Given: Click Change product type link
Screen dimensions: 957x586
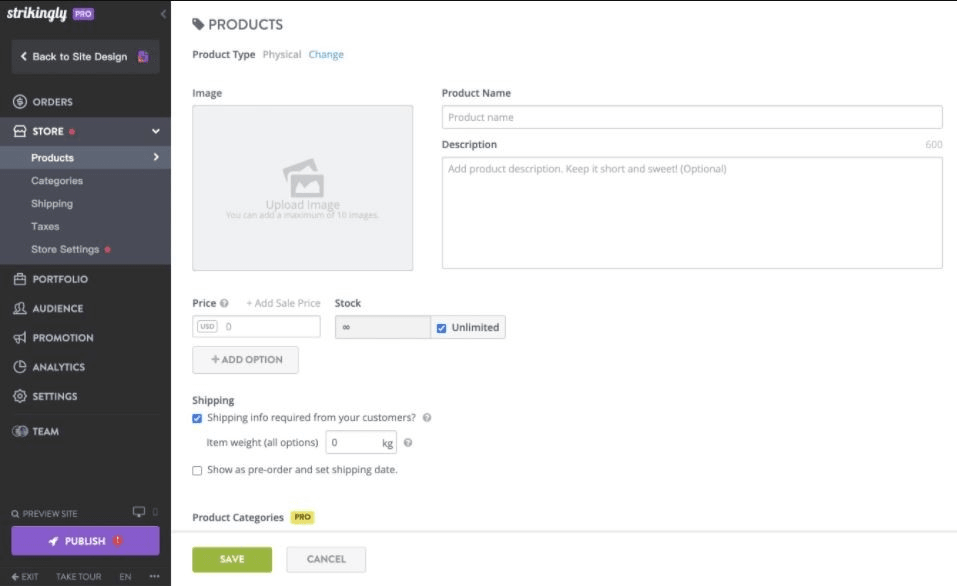Looking at the screenshot, I should 326,55.
